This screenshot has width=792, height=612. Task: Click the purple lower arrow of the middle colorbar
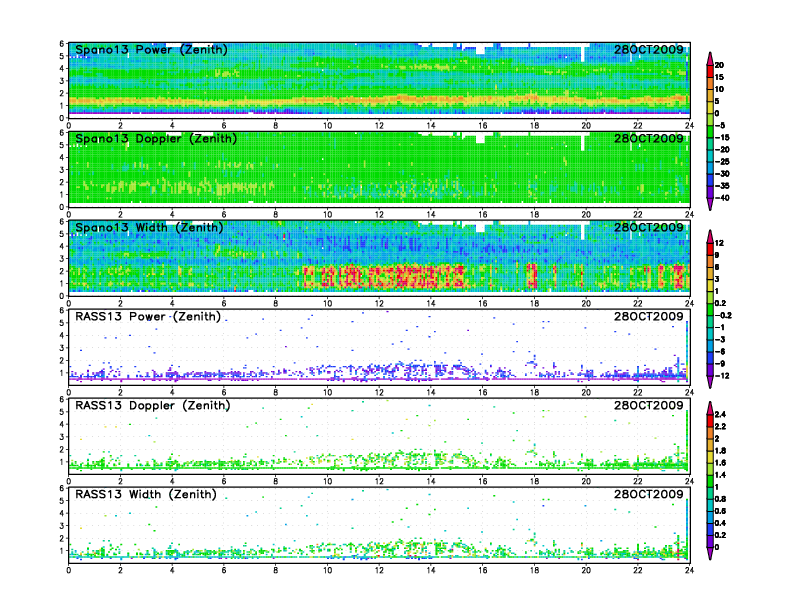[x=710, y=382]
